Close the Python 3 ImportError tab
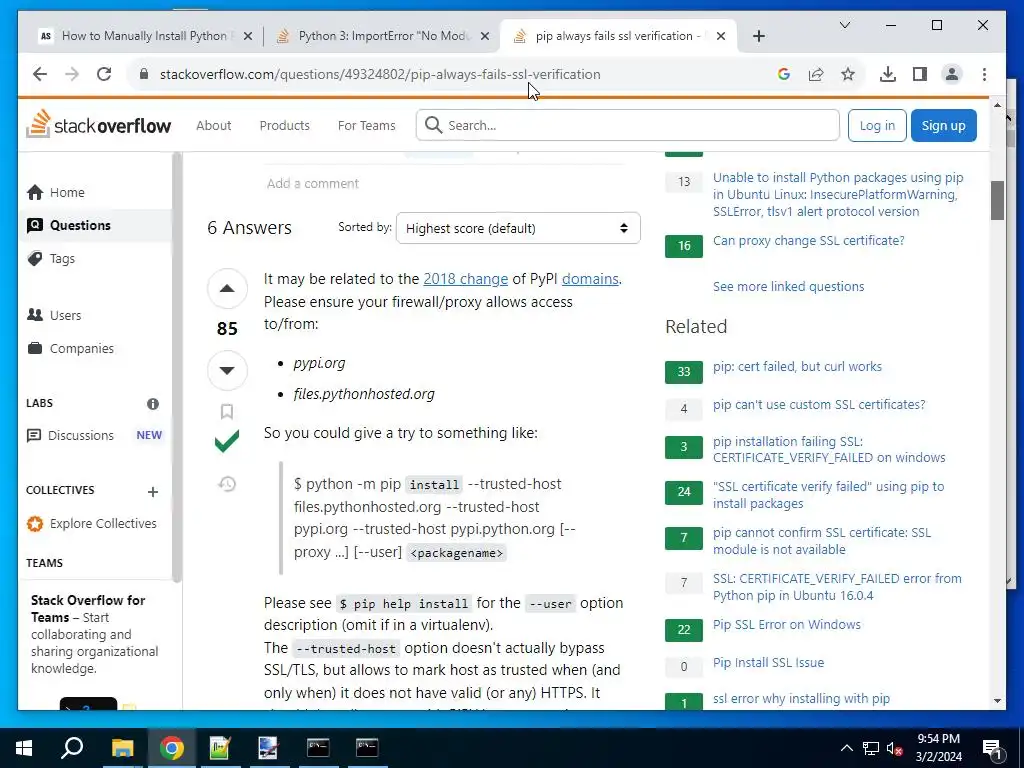The width and height of the screenshot is (1024, 768). [485, 36]
